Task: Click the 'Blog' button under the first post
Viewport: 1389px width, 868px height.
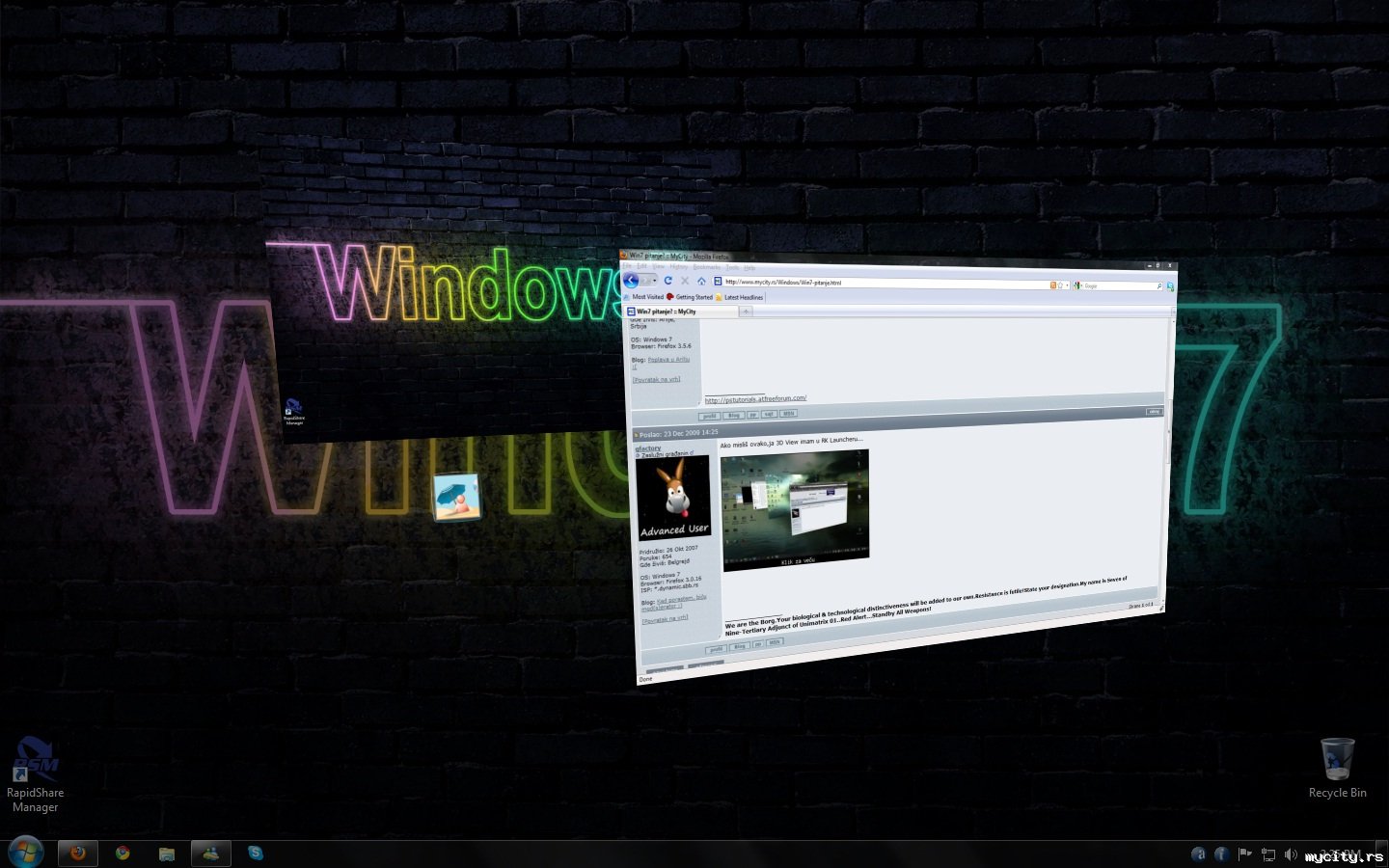Action: coord(733,415)
